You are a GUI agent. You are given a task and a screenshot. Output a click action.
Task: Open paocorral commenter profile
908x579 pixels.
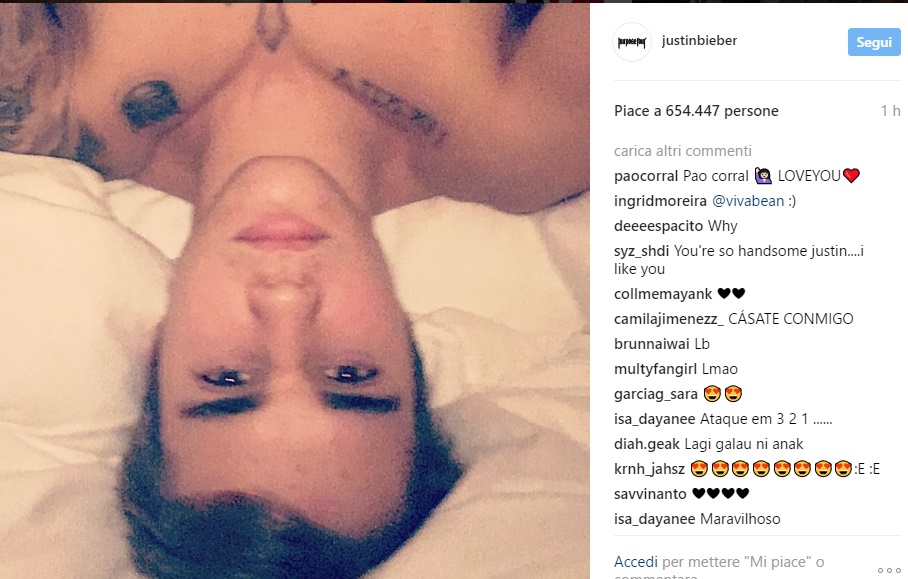[646, 176]
